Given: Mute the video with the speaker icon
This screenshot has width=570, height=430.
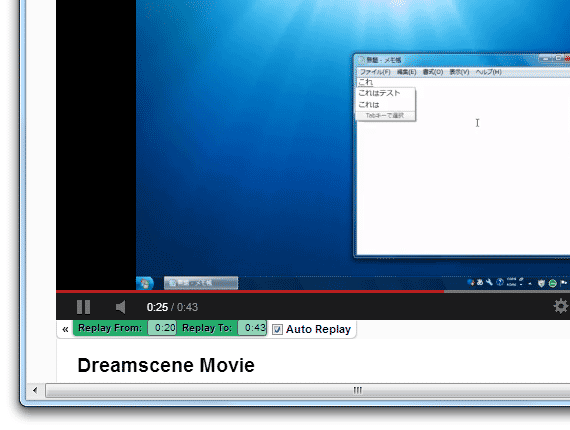Looking at the screenshot, I should (x=121, y=307).
